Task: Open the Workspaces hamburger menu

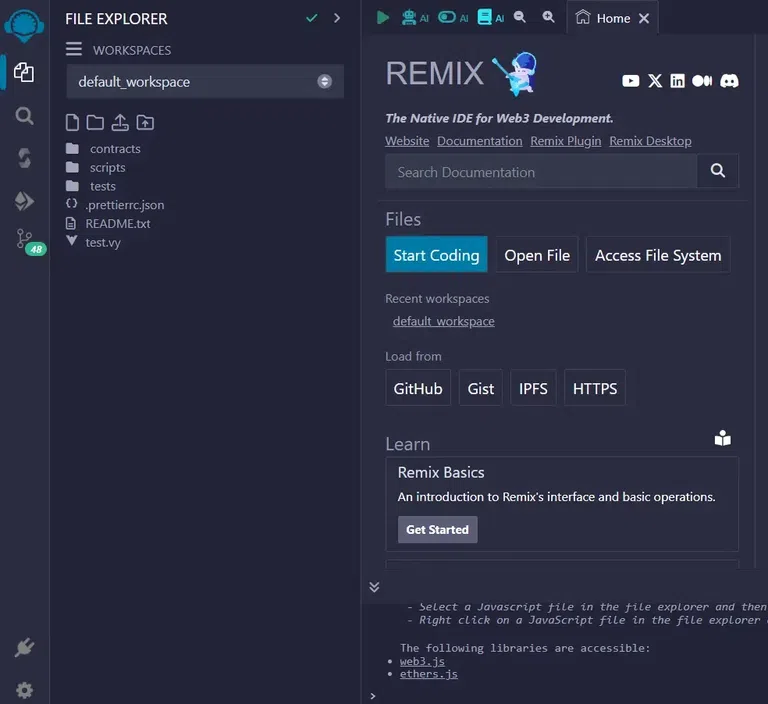Action: pos(74,49)
